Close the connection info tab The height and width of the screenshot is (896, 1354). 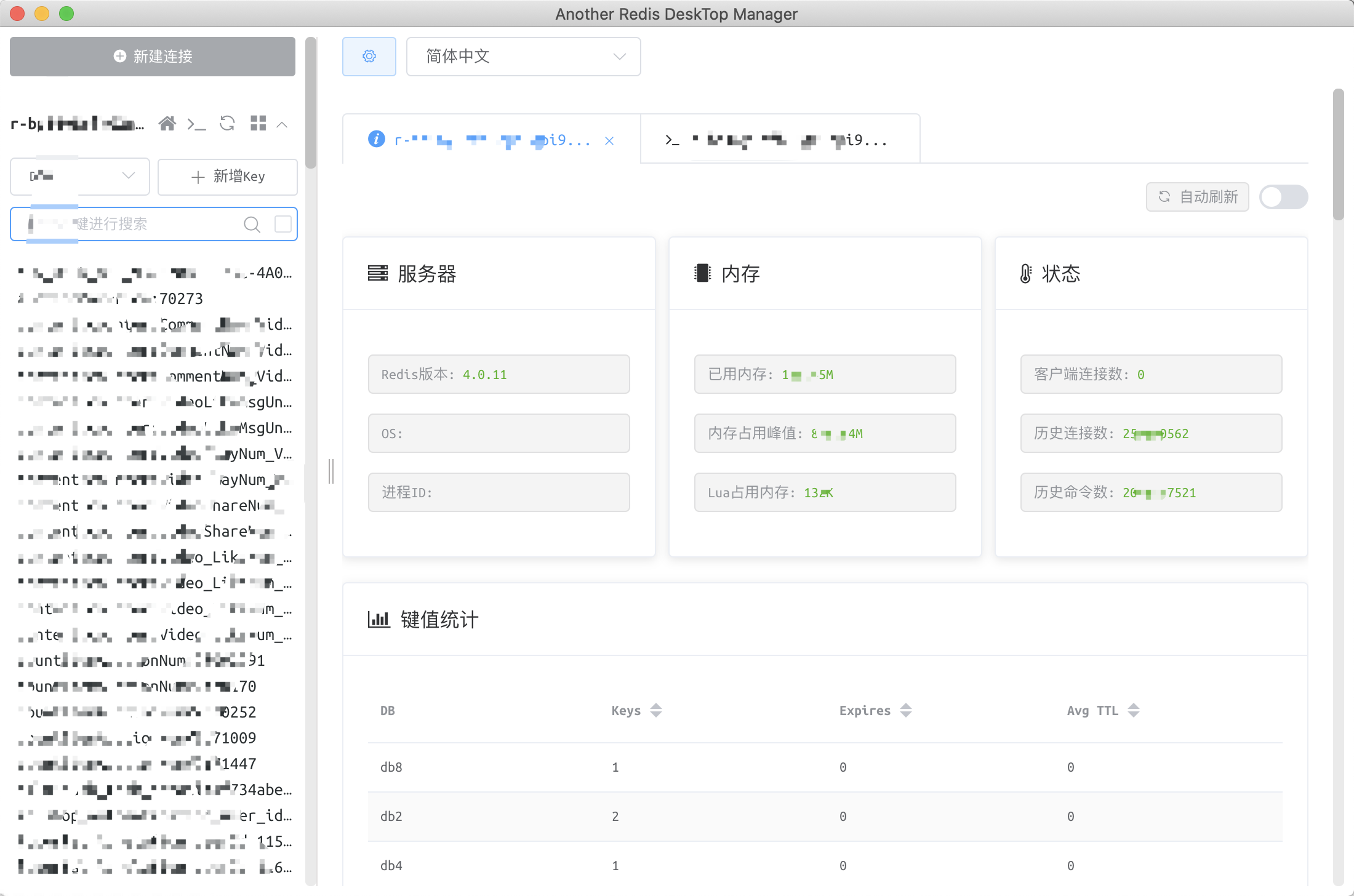pos(609,141)
